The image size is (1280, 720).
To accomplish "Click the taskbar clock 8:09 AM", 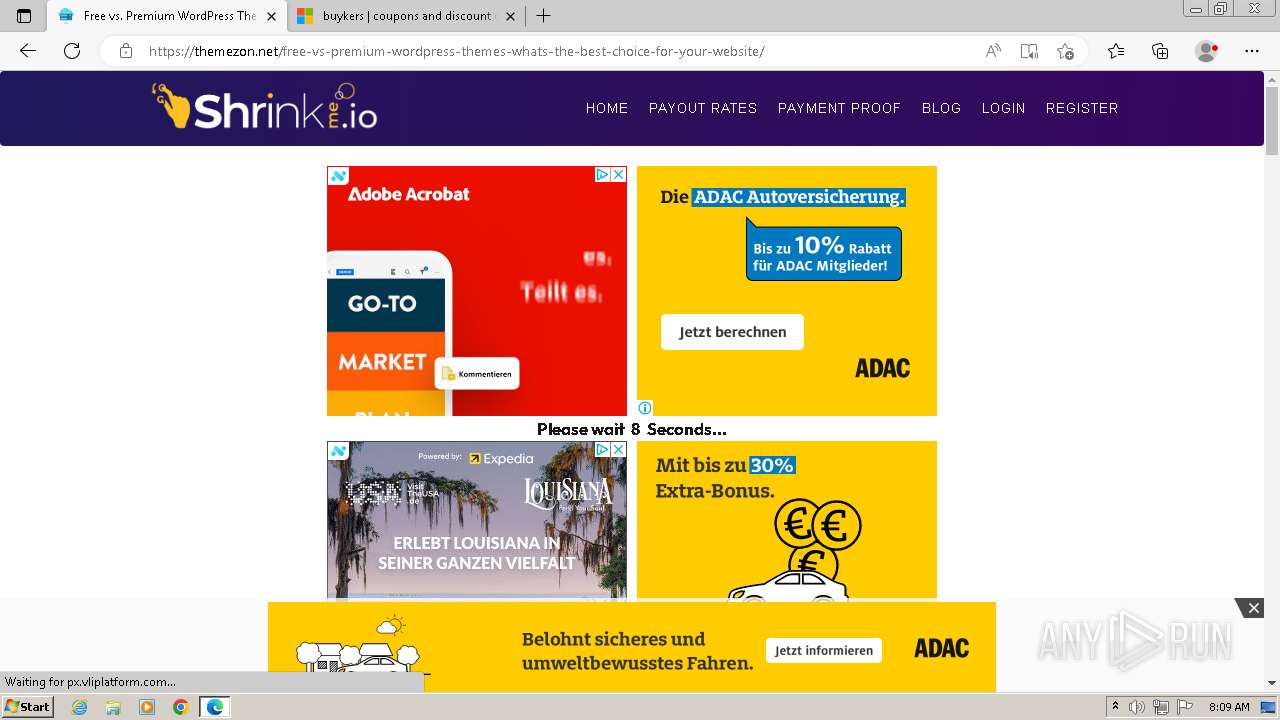I will [1229, 707].
